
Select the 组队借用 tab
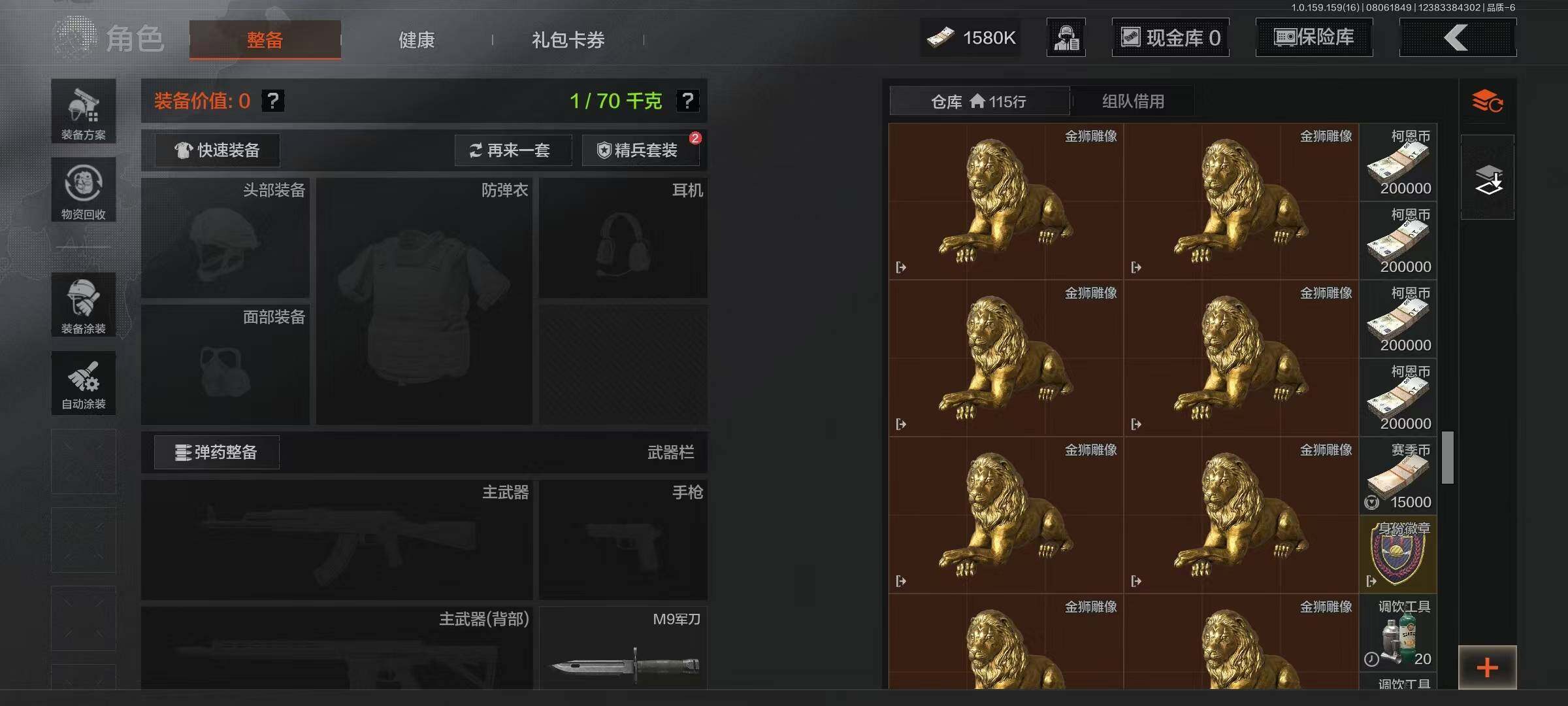[x=1133, y=101]
